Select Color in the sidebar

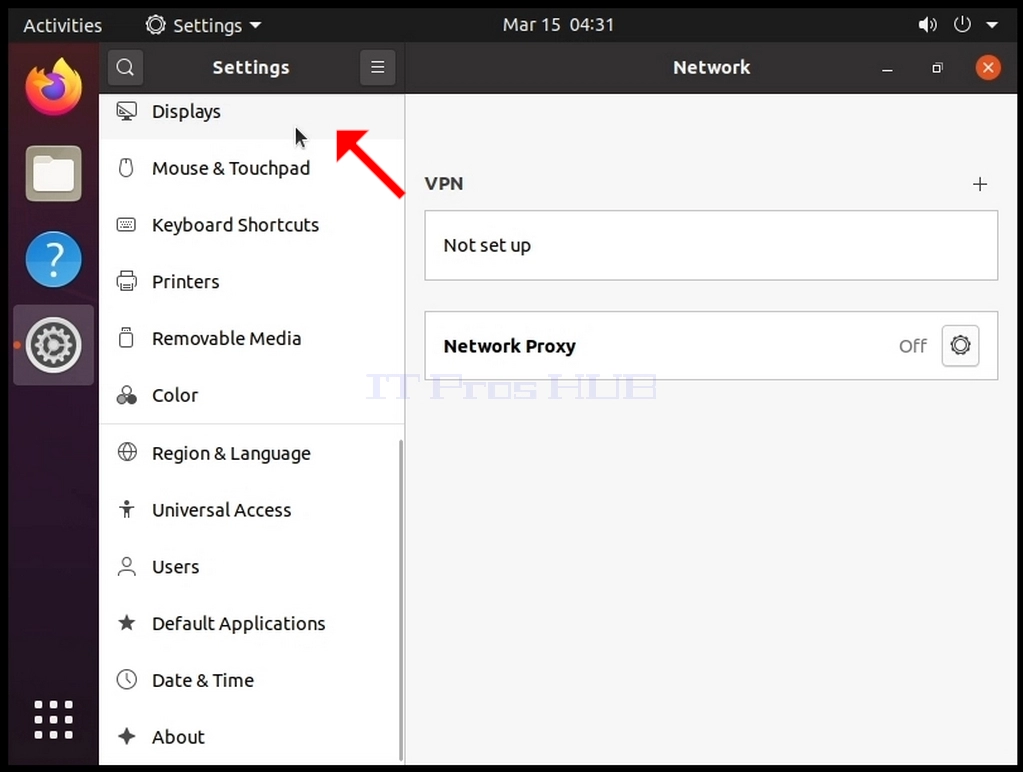pyautogui.click(x=252, y=395)
